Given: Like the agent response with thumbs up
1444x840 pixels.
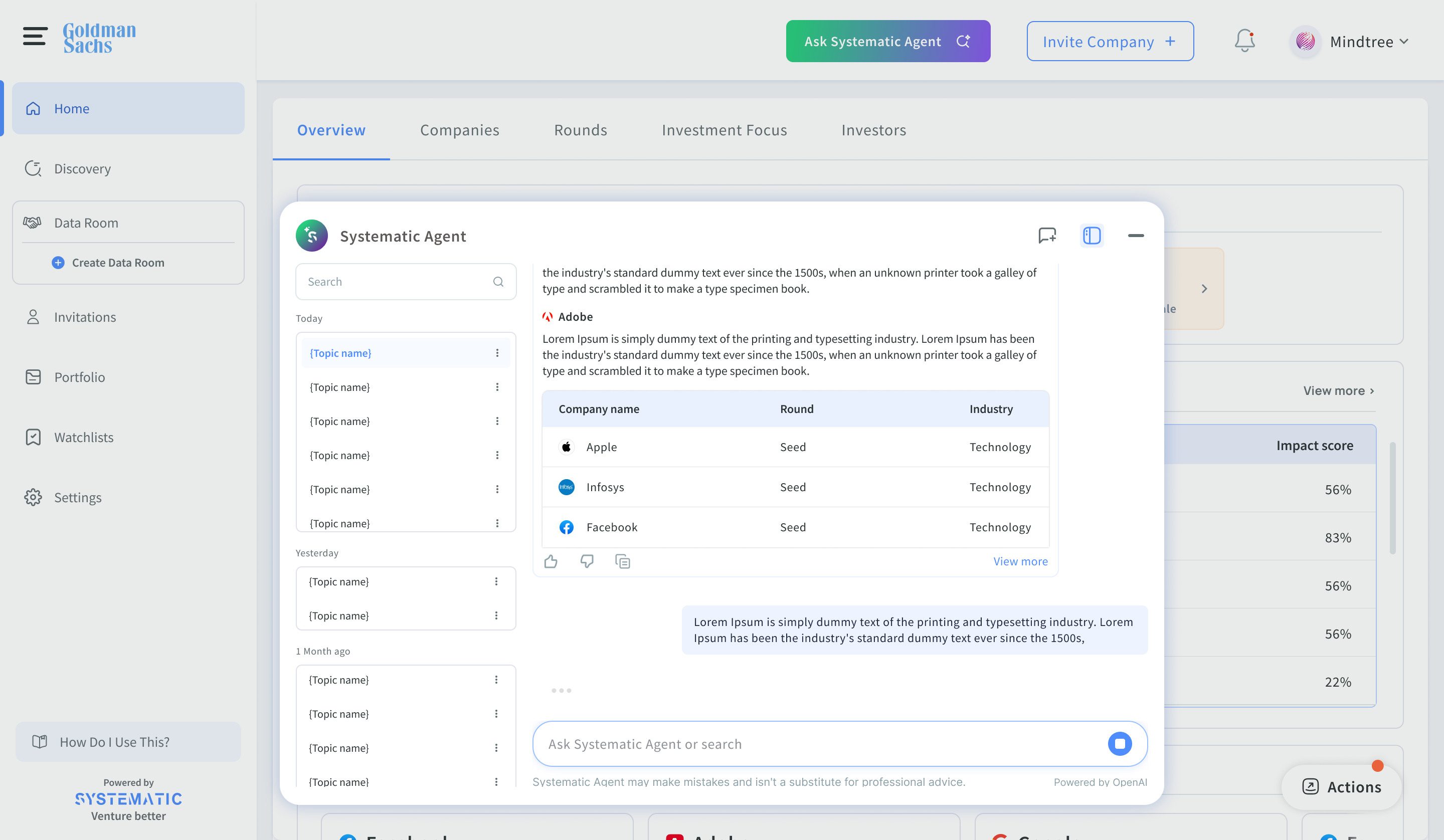Looking at the screenshot, I should coord(551,561).
